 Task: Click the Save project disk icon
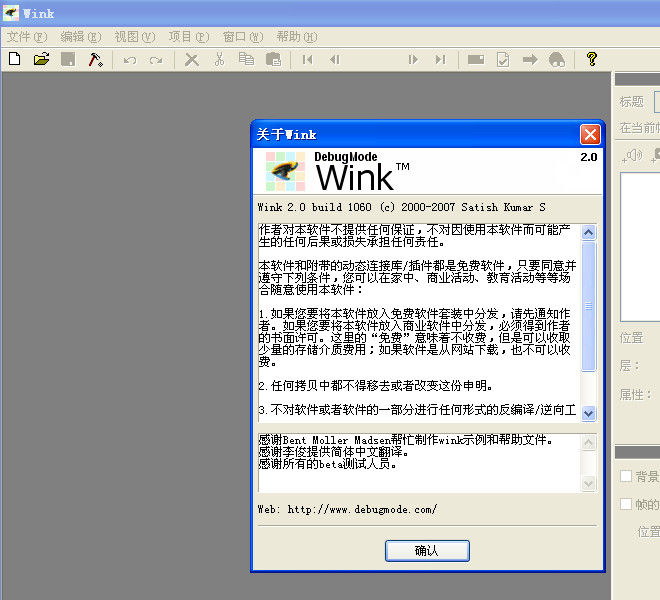pyautogui.click(x=68, y=59)
